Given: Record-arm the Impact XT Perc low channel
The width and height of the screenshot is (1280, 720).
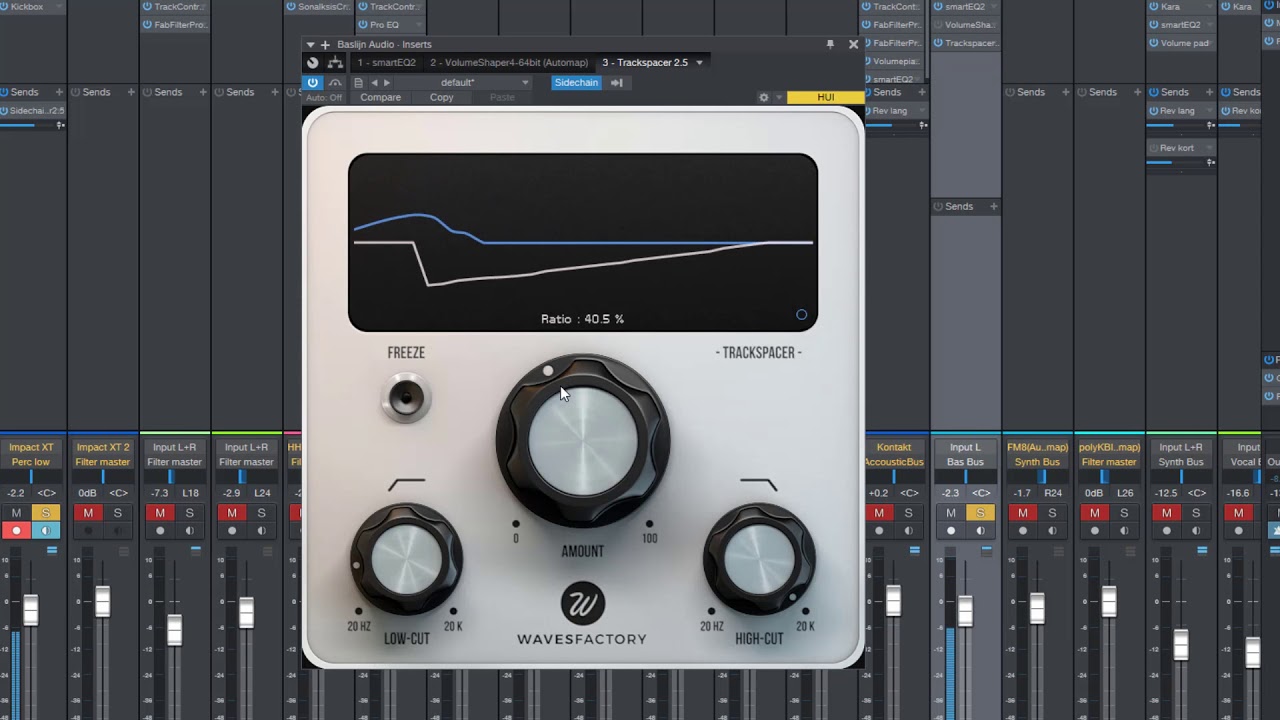Looking at the screenshot, I should point(16,531).
